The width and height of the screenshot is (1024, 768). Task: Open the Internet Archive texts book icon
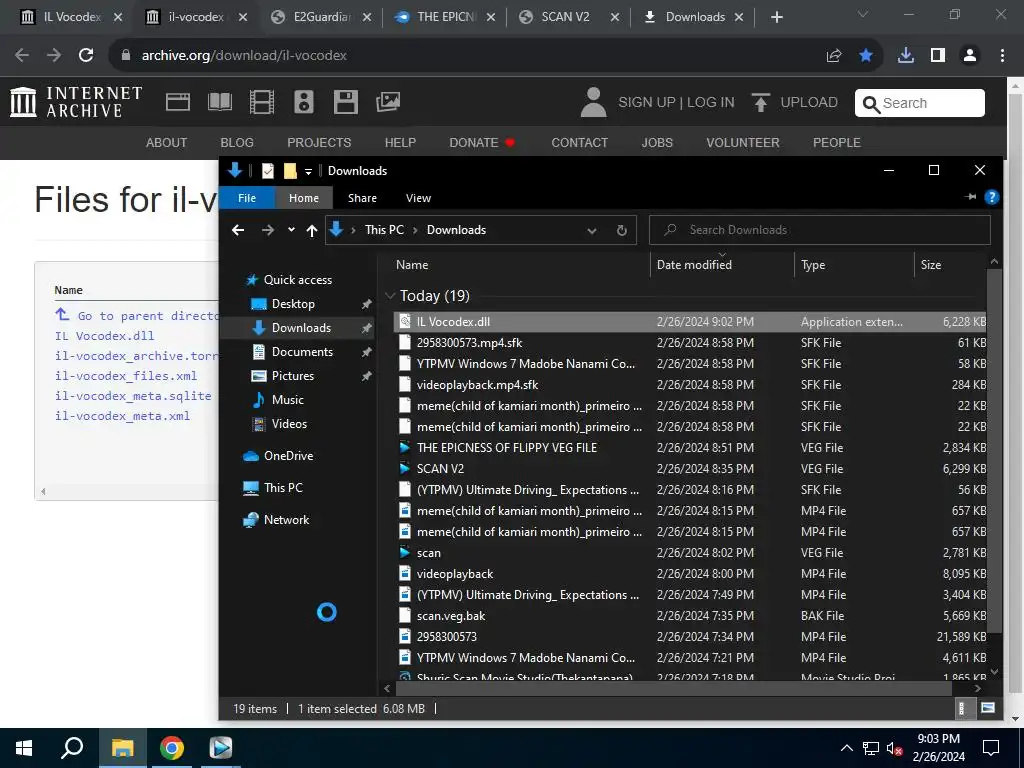pos(220,102)
